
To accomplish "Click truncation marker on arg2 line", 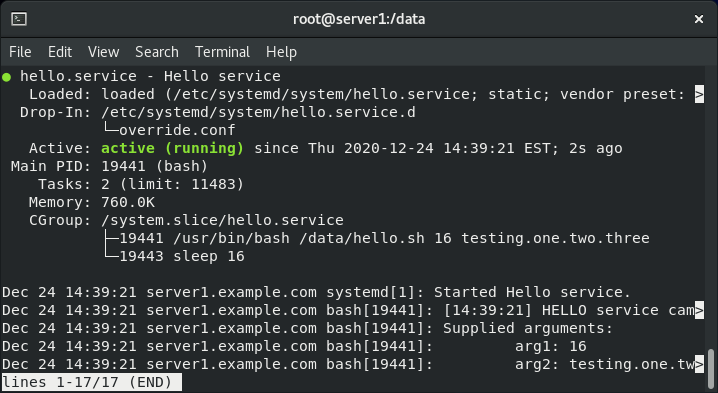I will click(699, 364).
